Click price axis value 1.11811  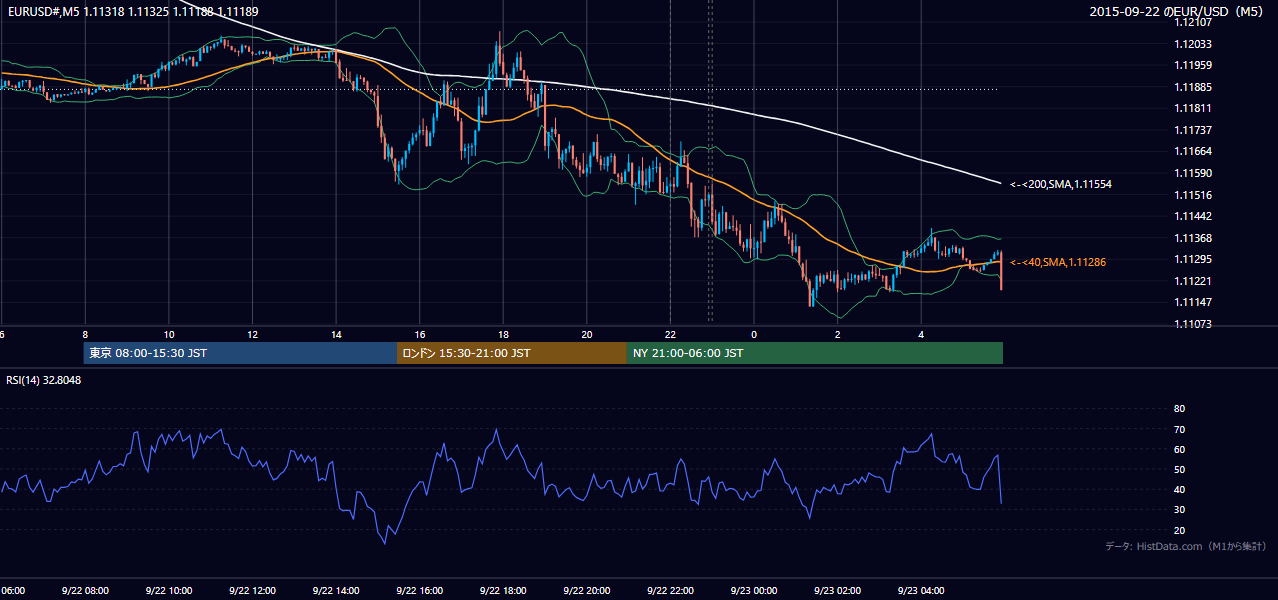[x=1193, y=108]
